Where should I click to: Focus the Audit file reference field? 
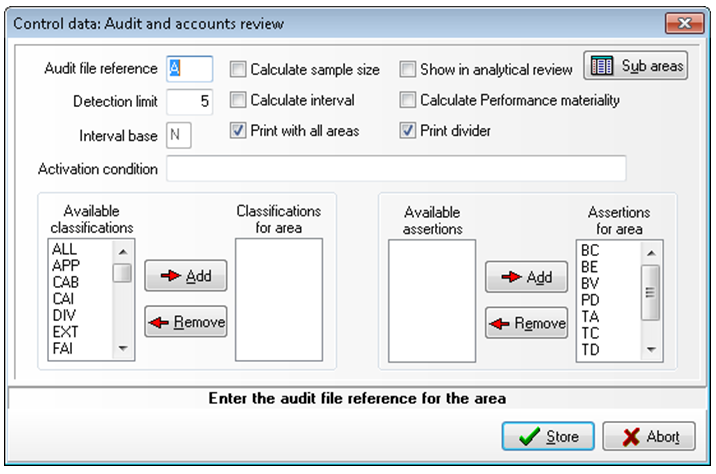pos(190,69)
